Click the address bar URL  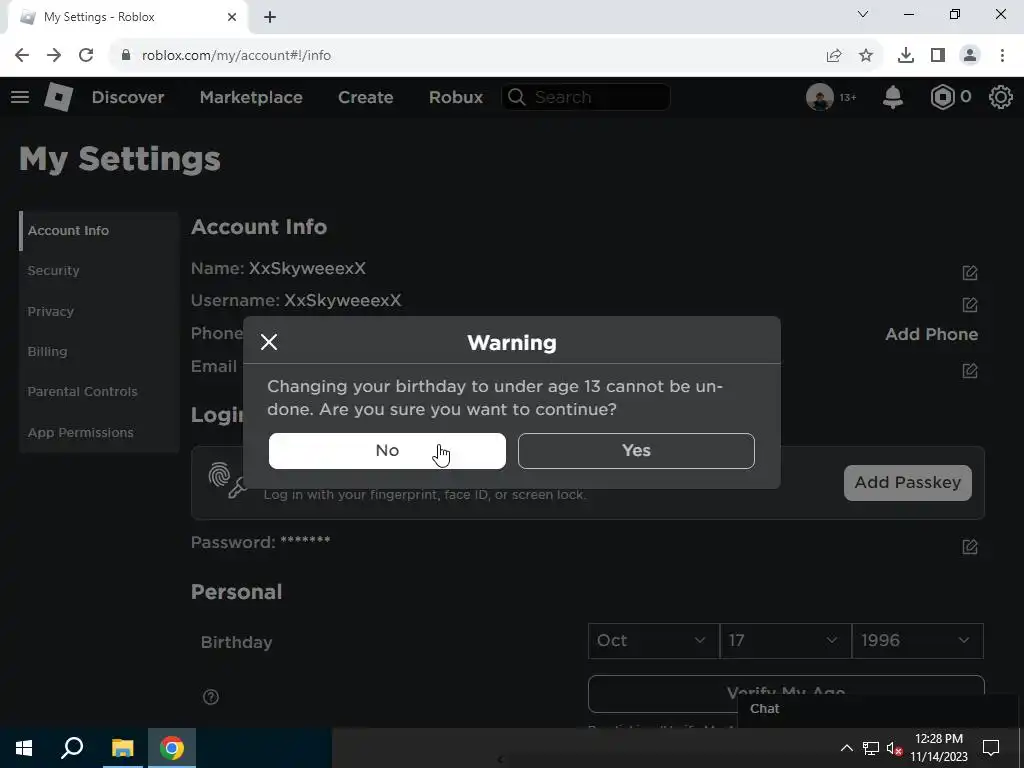coord(236,56)
